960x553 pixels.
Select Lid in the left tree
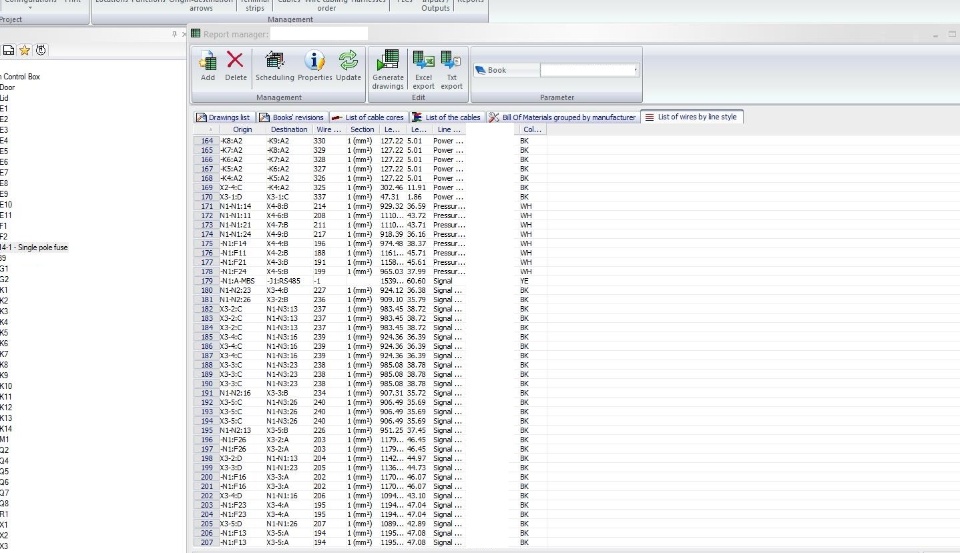point(4,98)
